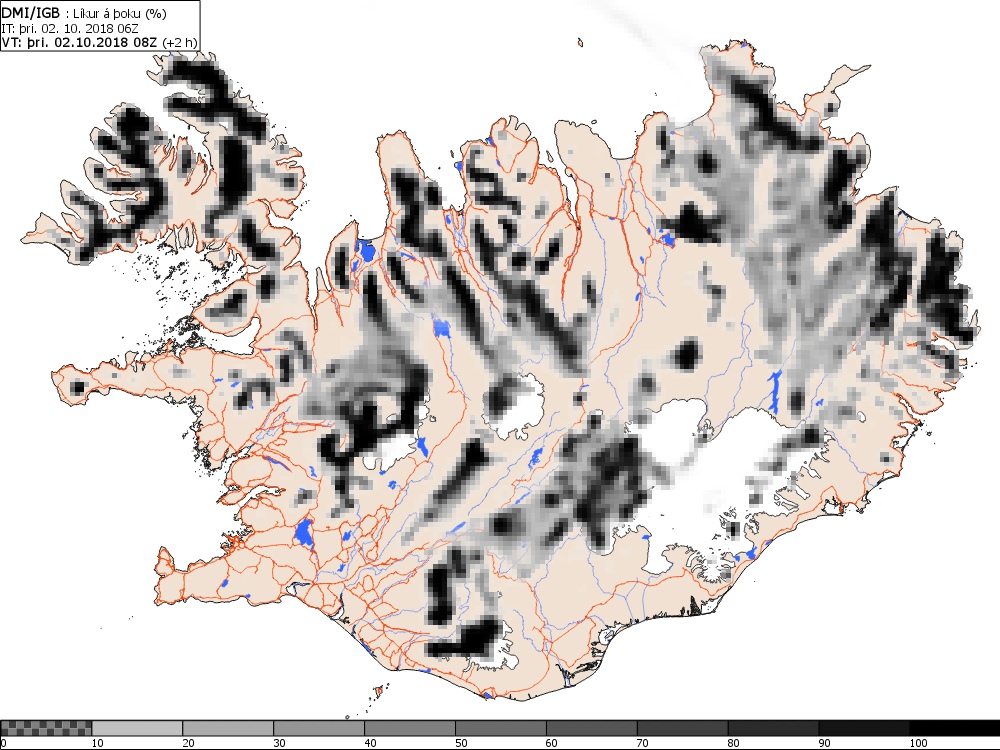This screenshot has height=750, width=1000.
Task: Click the checkered 0–10 legend swatch
Action: click(x=46, y=728)
